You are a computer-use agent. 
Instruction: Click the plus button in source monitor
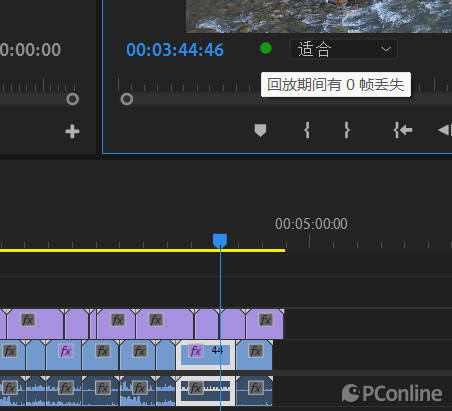tap(72, 132)
